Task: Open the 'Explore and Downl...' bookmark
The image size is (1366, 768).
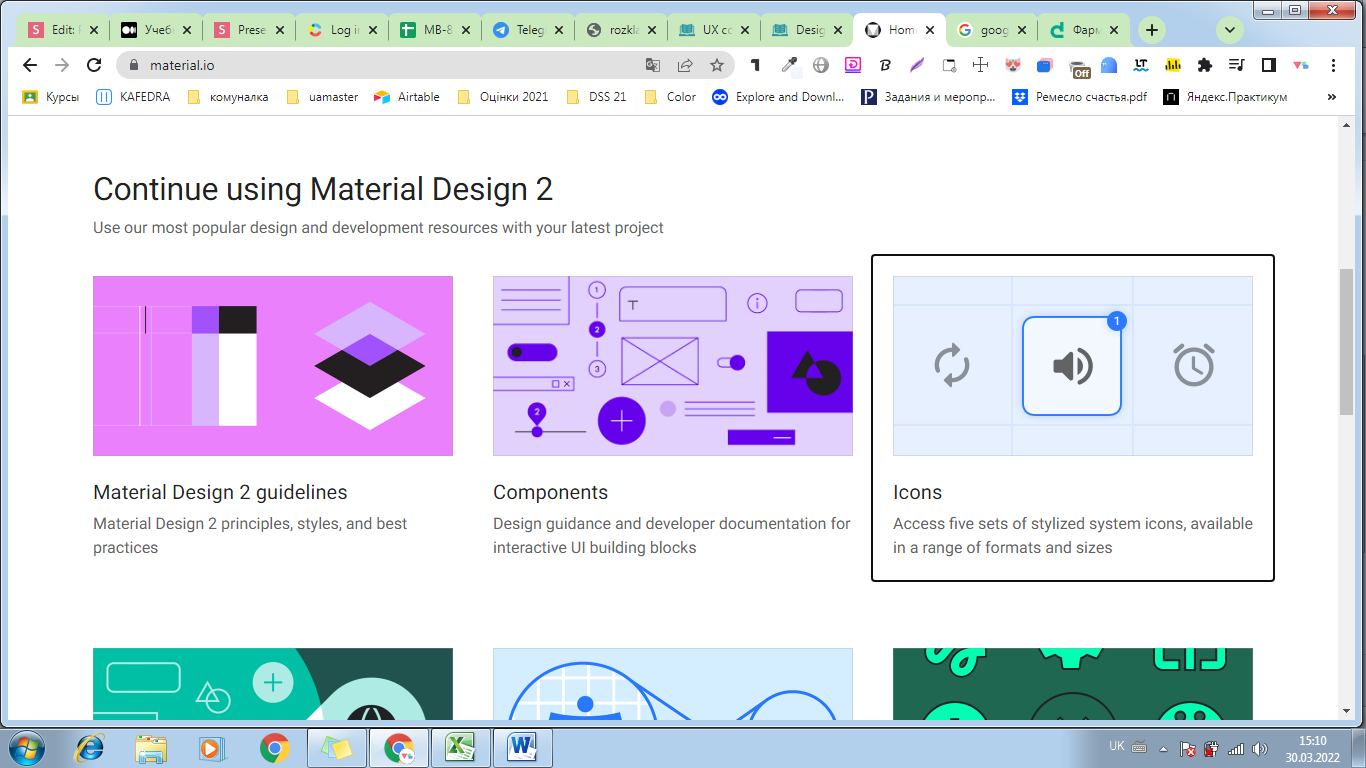Action: tap(778, 97)
